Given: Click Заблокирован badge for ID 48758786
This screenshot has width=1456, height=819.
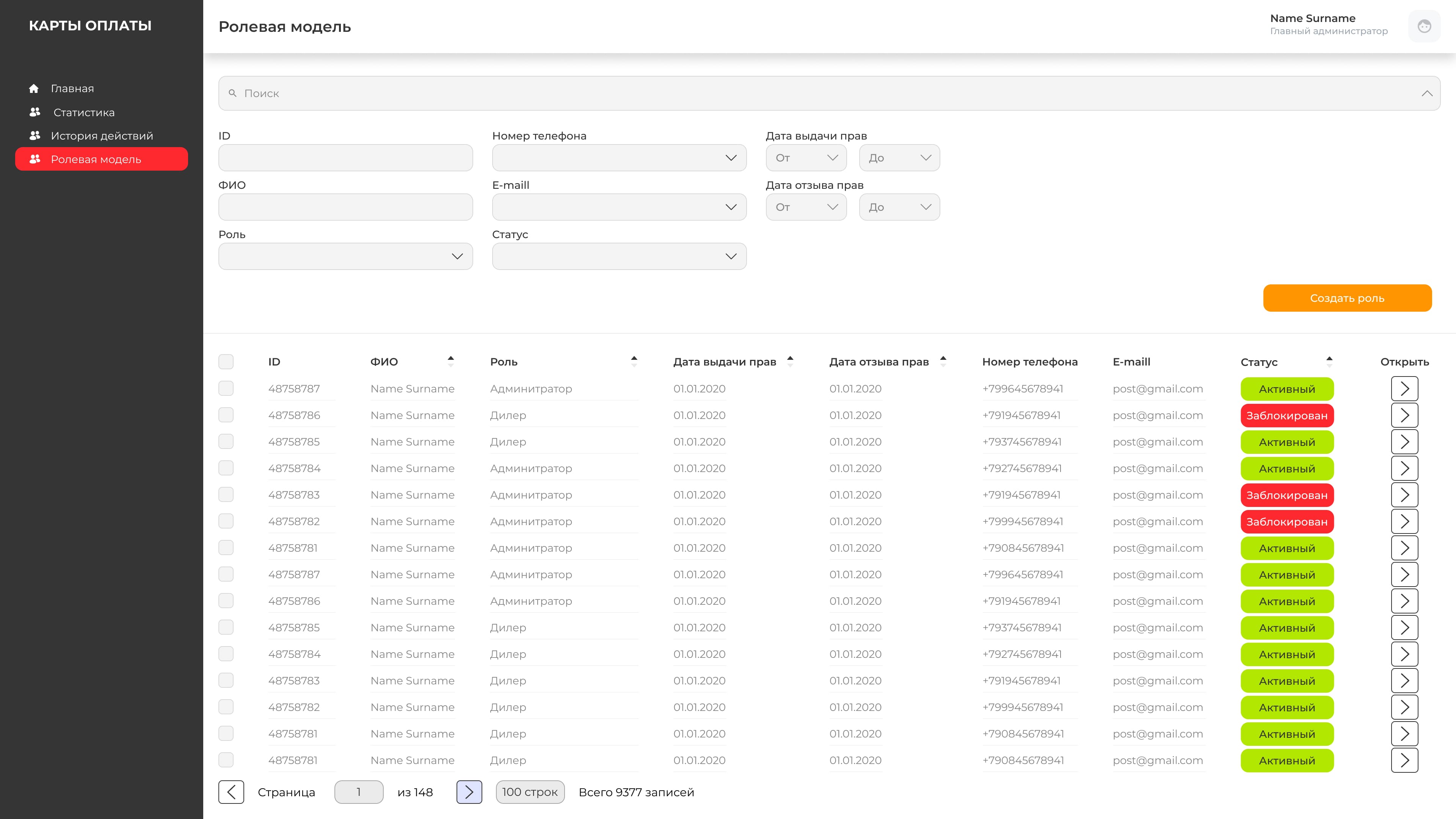Looking at the screenshot, I should click(x=1287, y=416).
